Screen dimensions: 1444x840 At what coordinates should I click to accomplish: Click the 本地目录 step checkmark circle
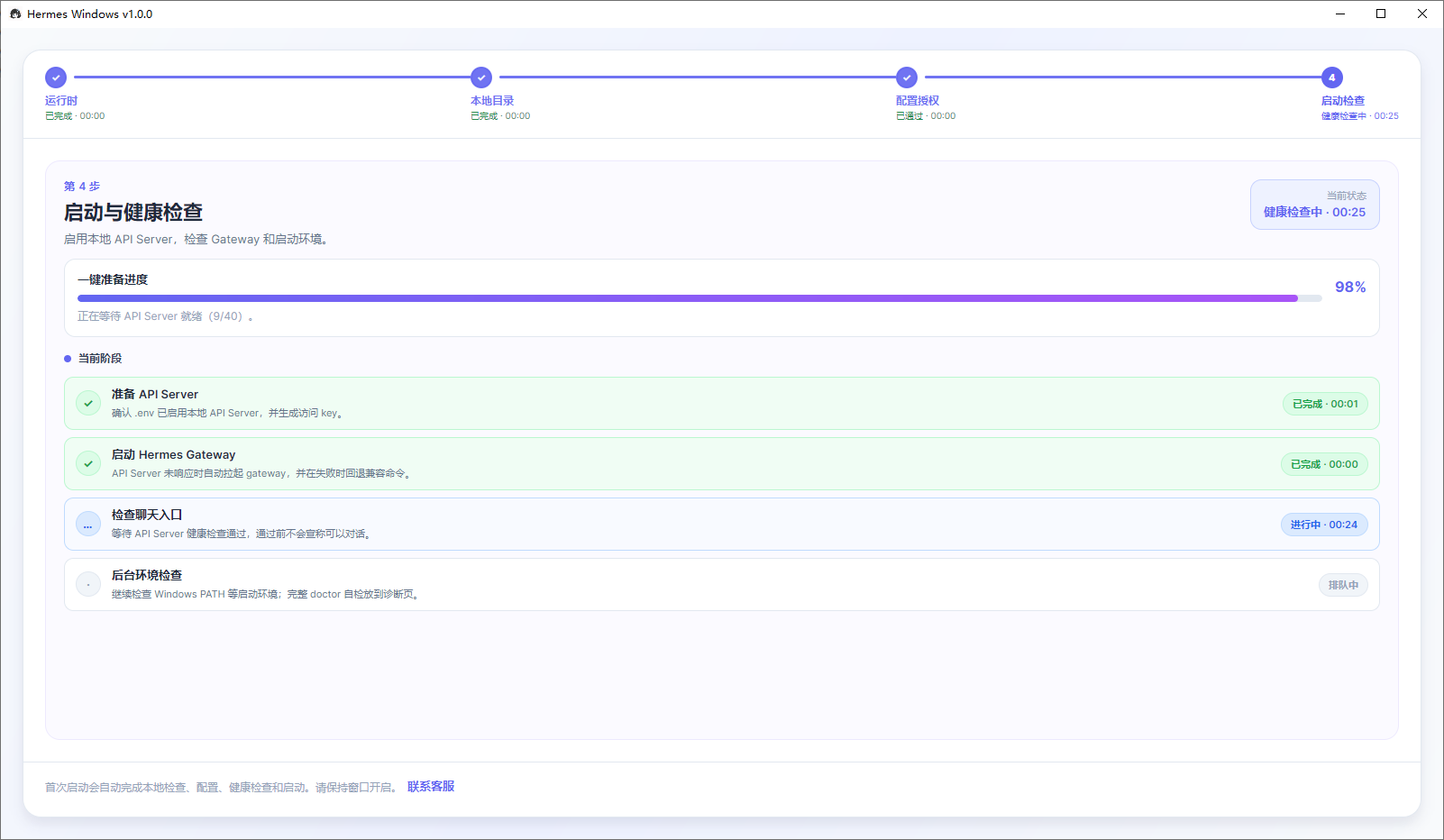481,78
